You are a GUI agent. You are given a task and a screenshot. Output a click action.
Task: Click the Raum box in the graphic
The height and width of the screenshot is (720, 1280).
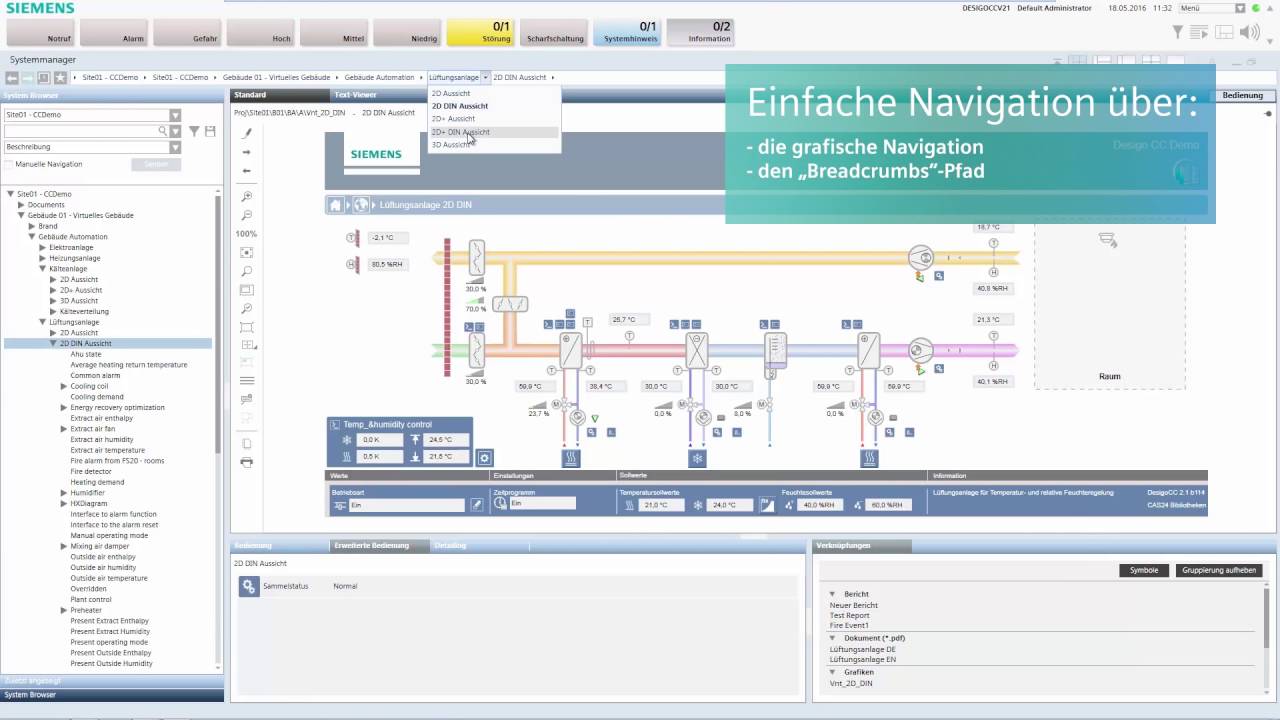1109,305
